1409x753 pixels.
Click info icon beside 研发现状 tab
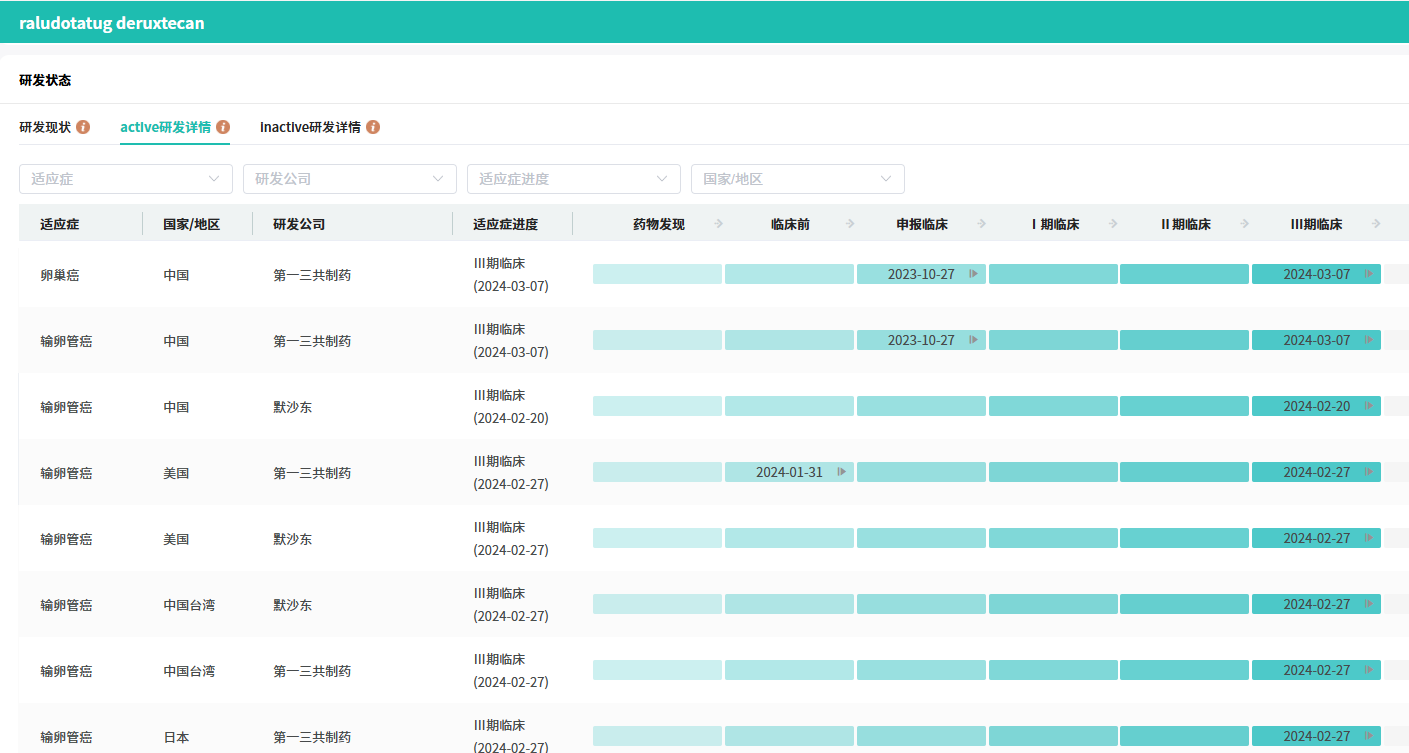tap(83, 127)
